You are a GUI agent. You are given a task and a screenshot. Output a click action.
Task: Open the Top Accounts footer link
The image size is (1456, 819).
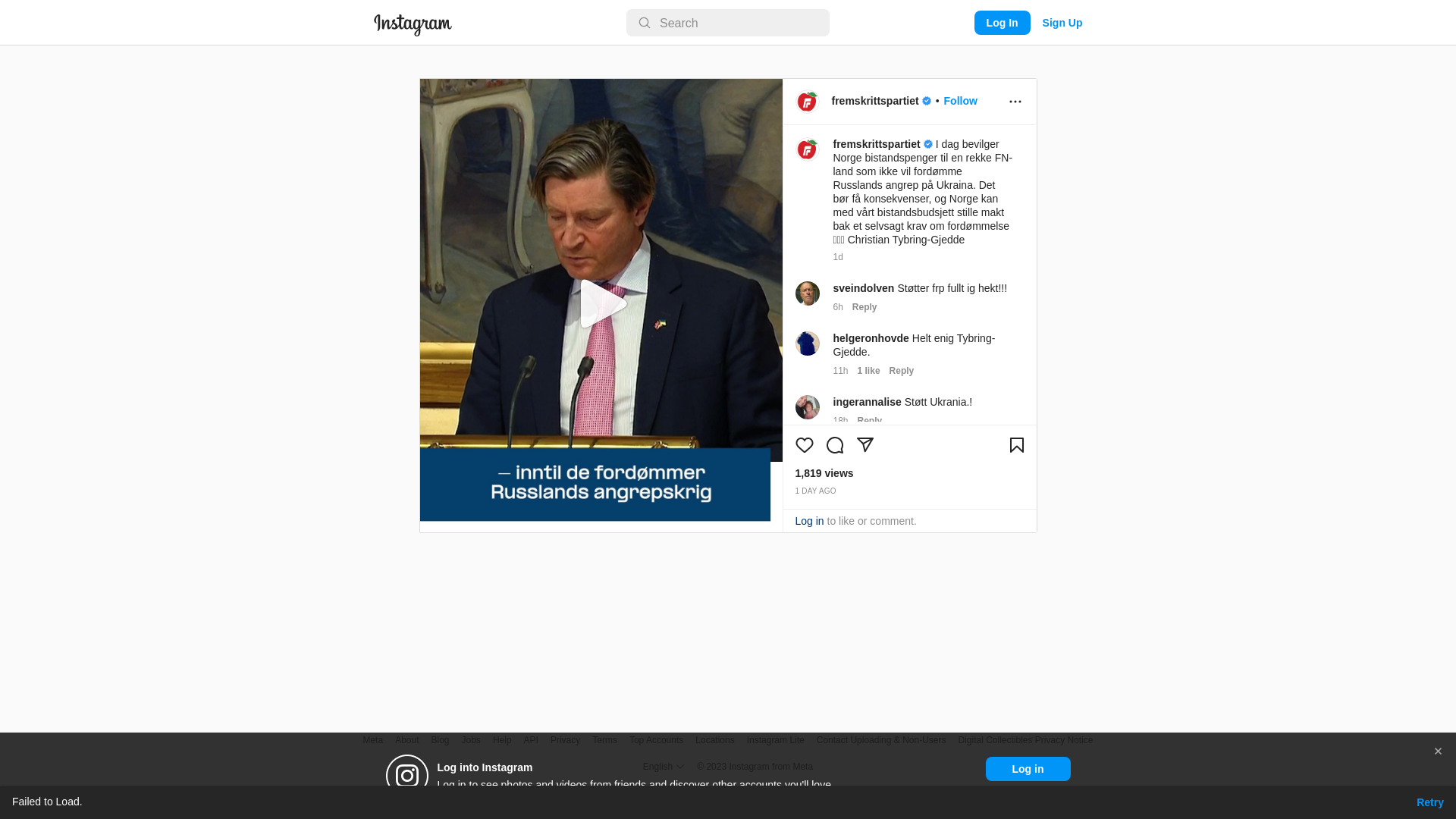point(656,740)
